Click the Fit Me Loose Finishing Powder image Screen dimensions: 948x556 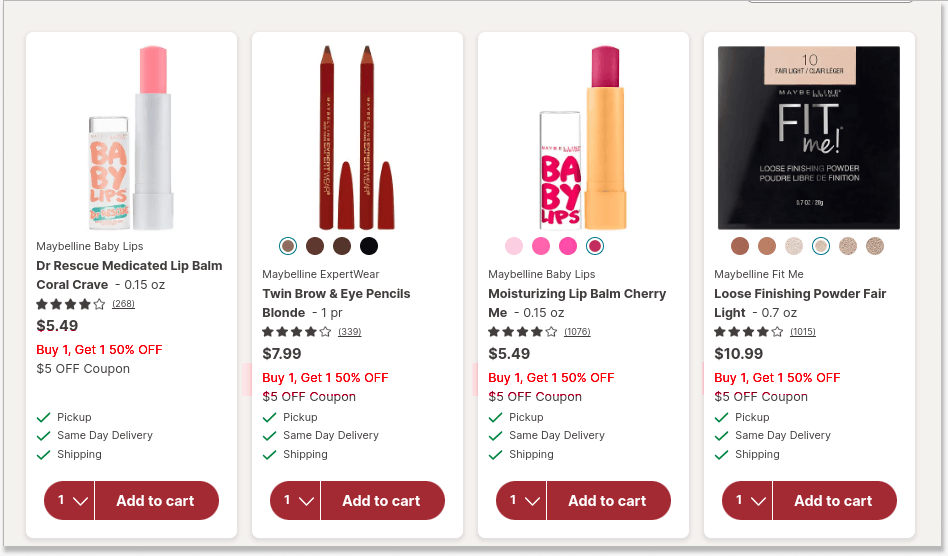[x=809, y=138]
